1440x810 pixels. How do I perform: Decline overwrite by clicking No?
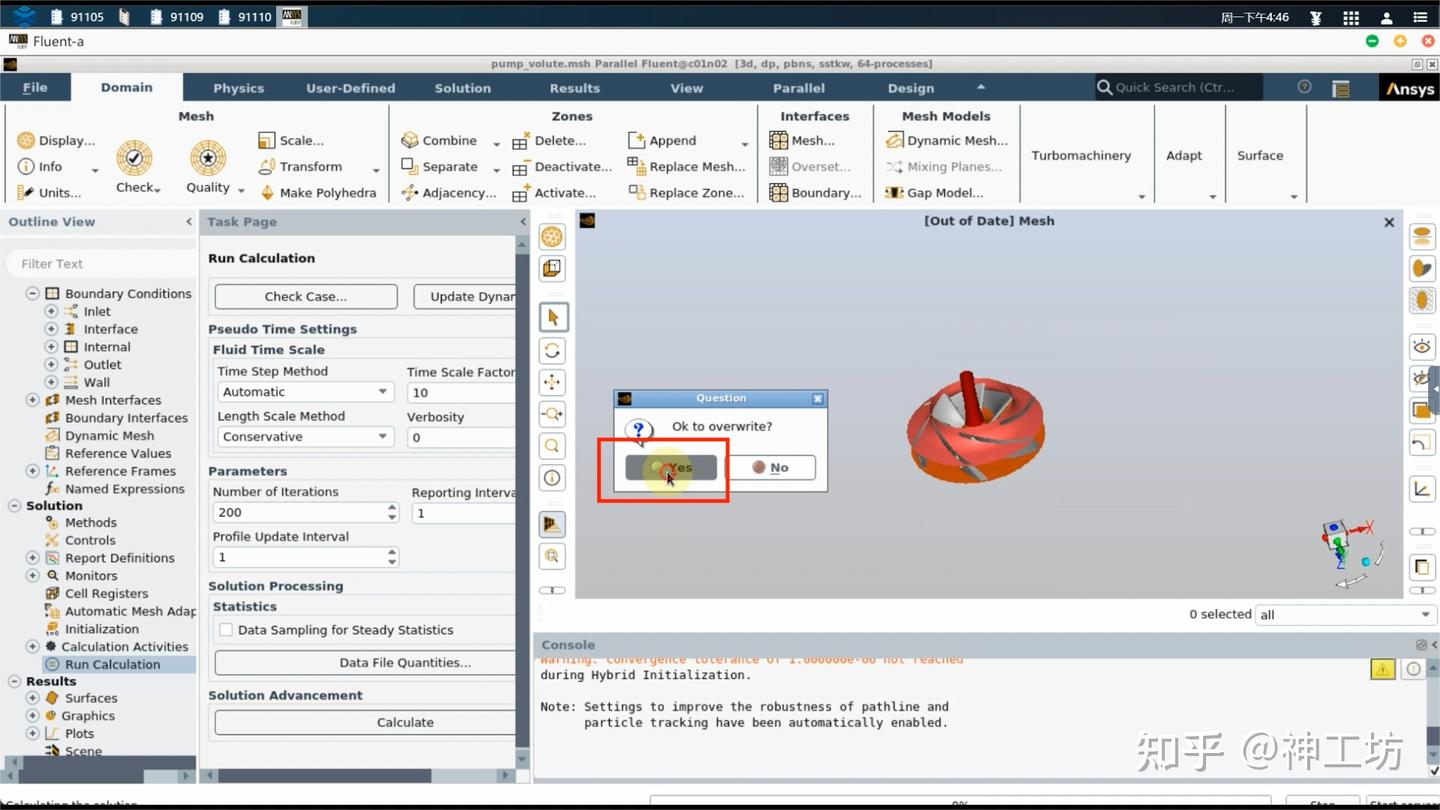tap(770, 468)
